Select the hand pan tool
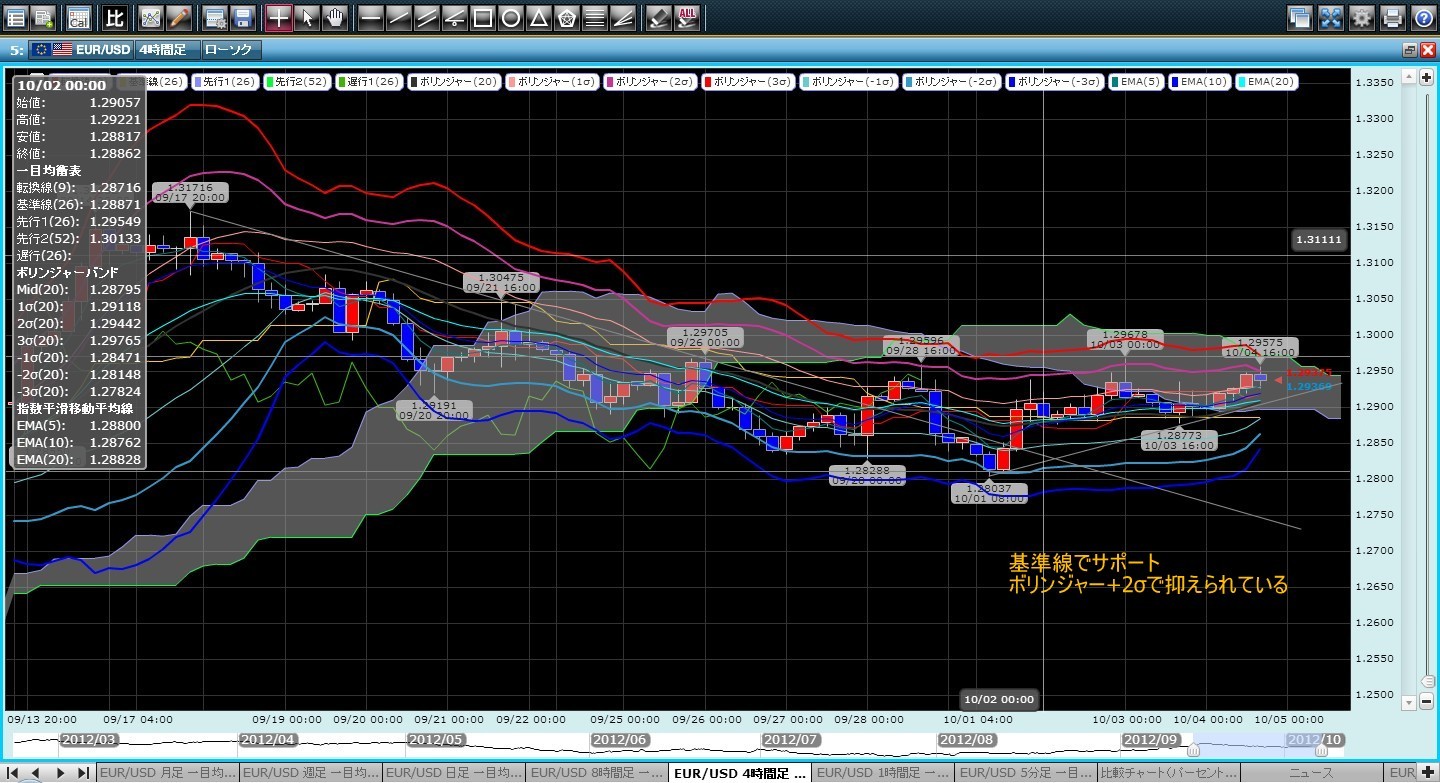Image resolution: width=1440 pixels, height=783 pixels. (x=335, y=17)
